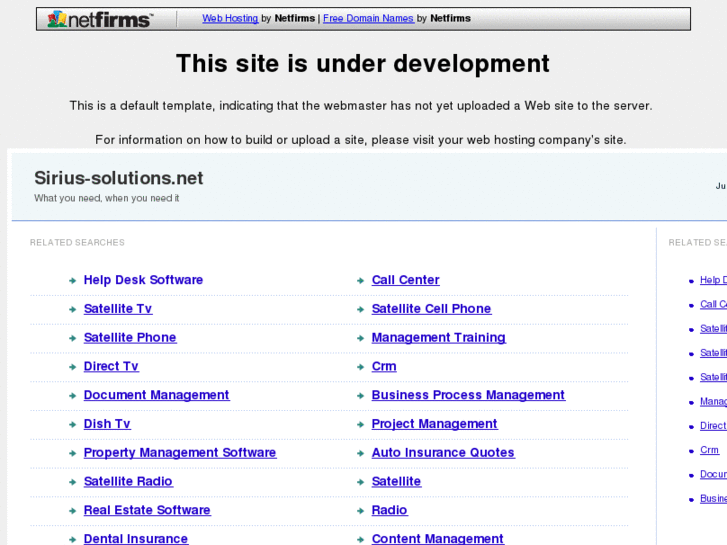
Task: Click the Netfirms logo in header
Action: pos(100,19)
